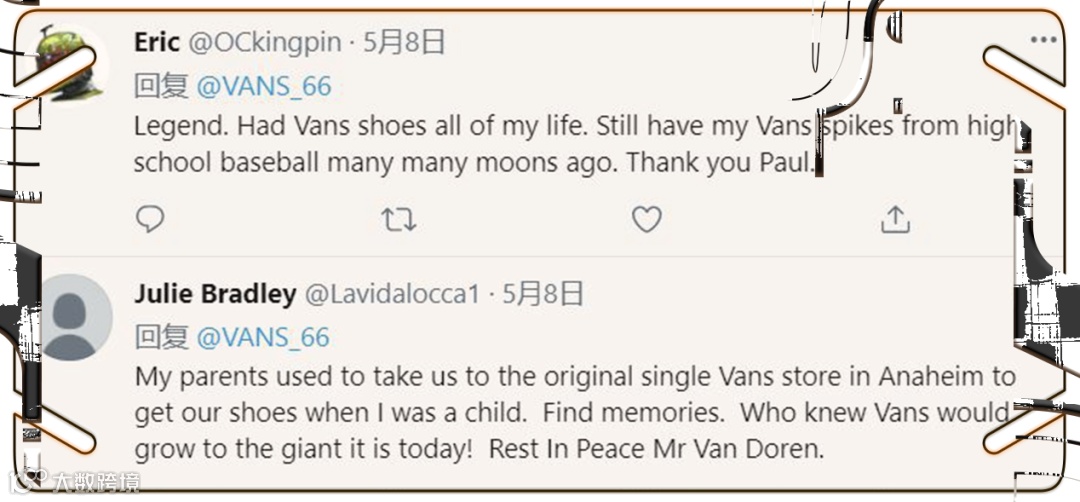This screenshot has width=1080, height=502.
Task: Open the share icon on Eric's tweet
Action: coord(894,220)
